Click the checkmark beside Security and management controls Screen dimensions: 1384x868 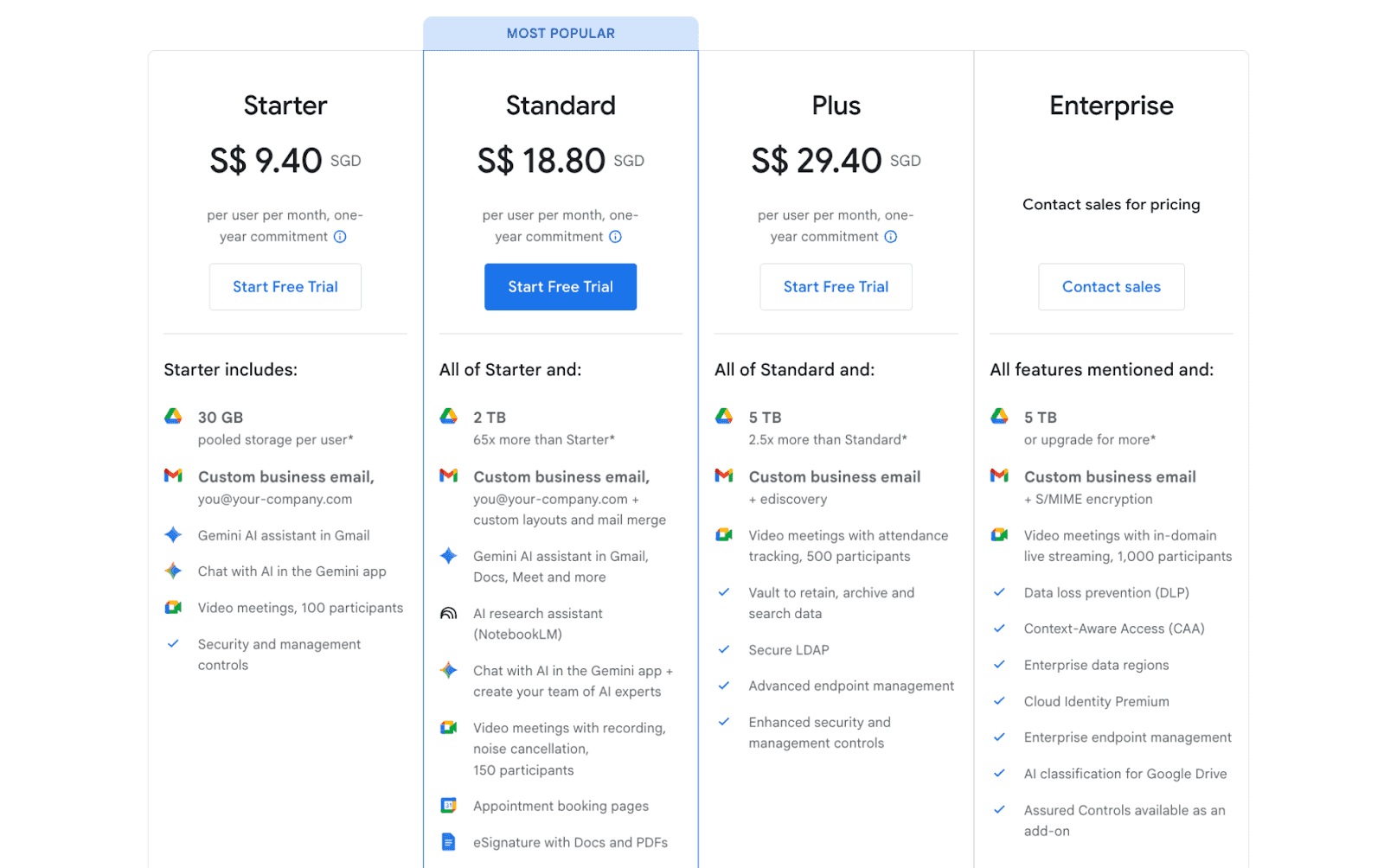click(173, 643)
